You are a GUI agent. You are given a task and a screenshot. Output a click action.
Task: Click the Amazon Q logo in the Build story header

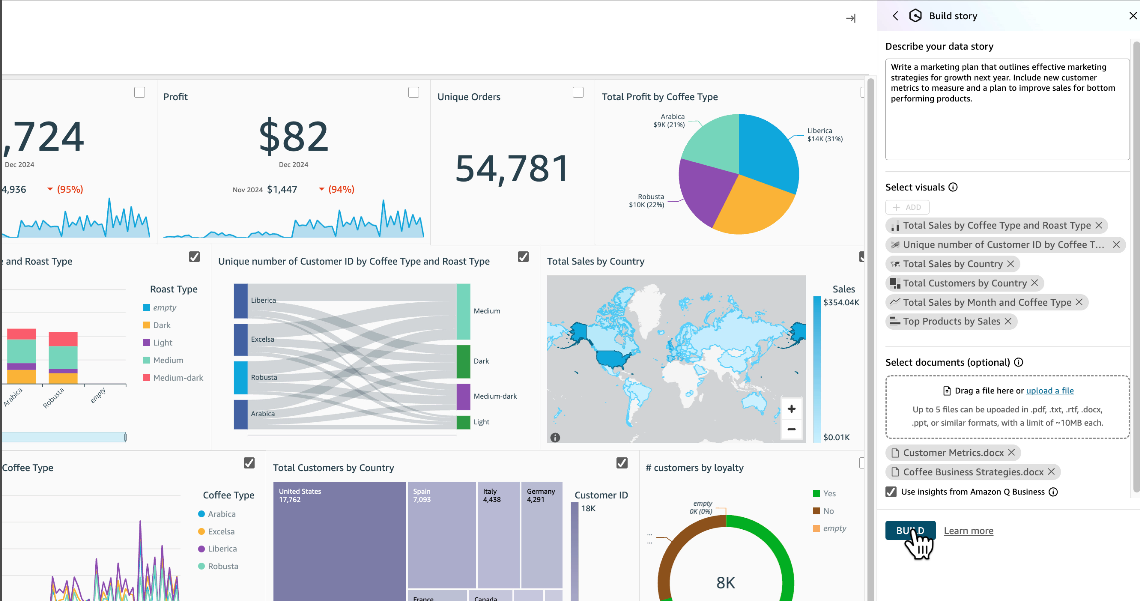click(916, 15)
